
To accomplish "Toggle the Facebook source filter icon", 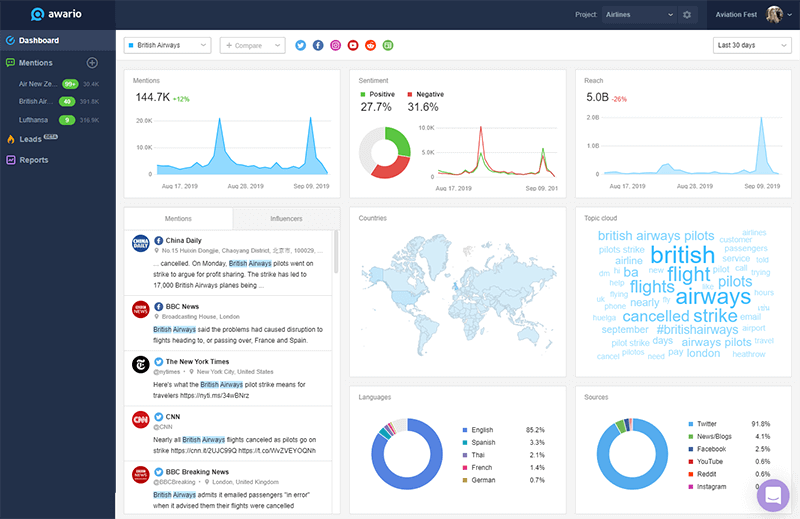I will 318,45.
